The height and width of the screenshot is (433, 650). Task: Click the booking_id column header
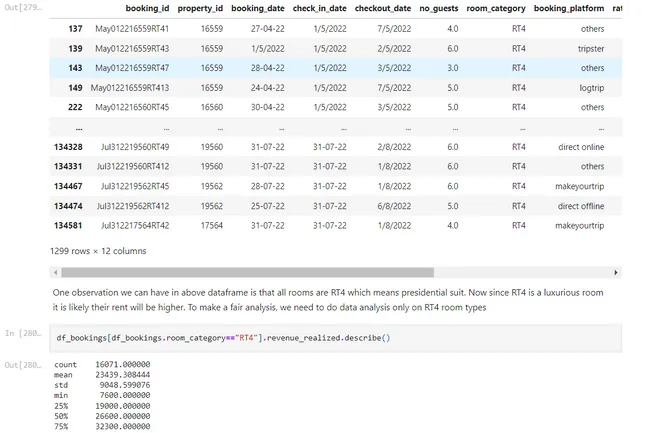(147, 8)
